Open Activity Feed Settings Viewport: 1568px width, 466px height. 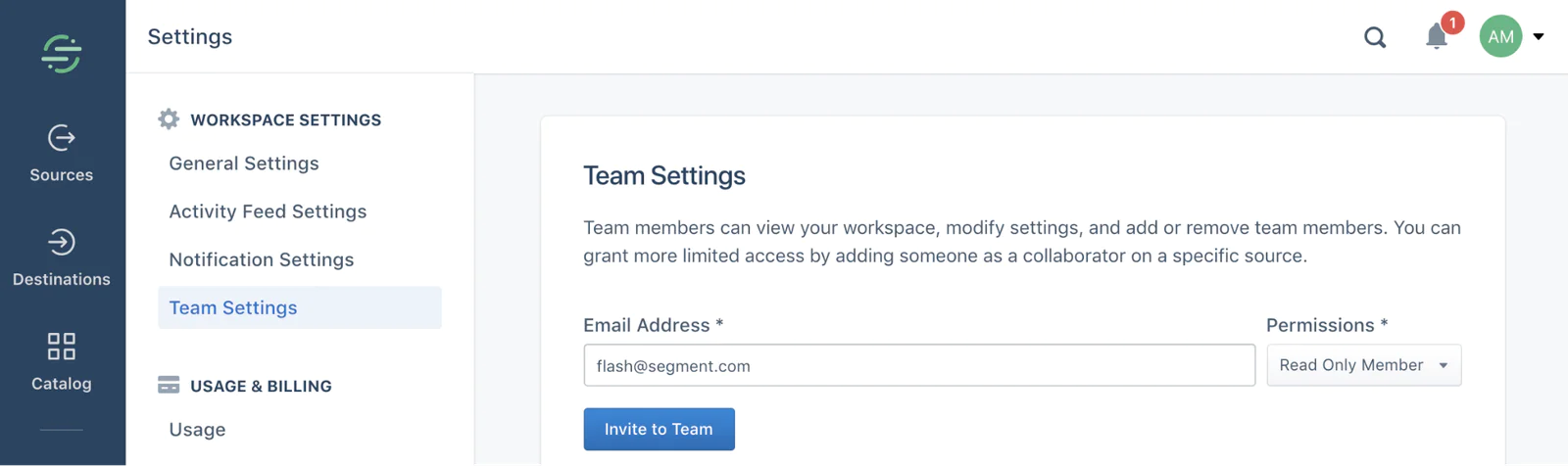(x=268, y=211)
